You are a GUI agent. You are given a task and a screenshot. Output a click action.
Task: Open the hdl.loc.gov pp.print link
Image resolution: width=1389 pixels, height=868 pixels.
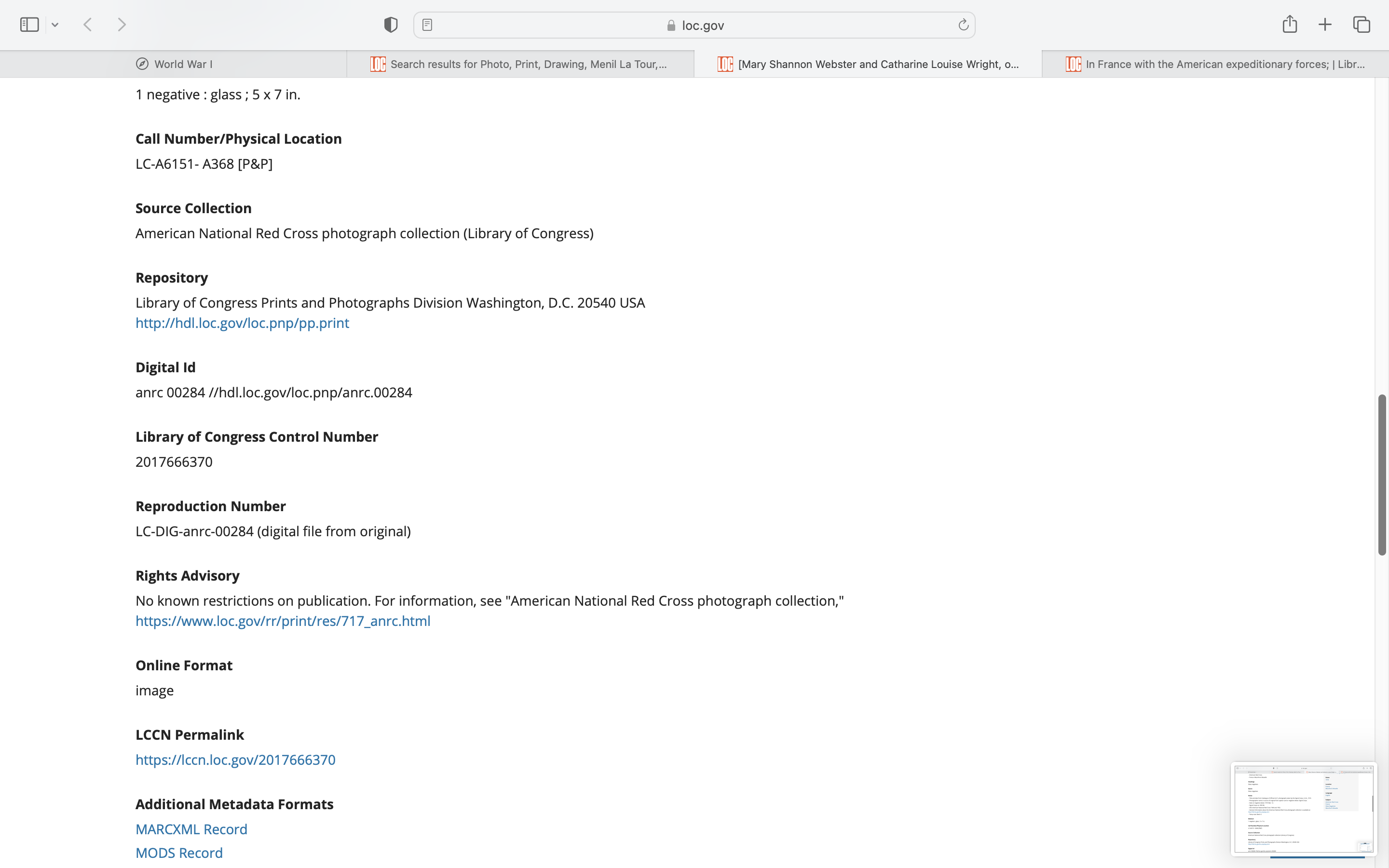tap(242, 323)
